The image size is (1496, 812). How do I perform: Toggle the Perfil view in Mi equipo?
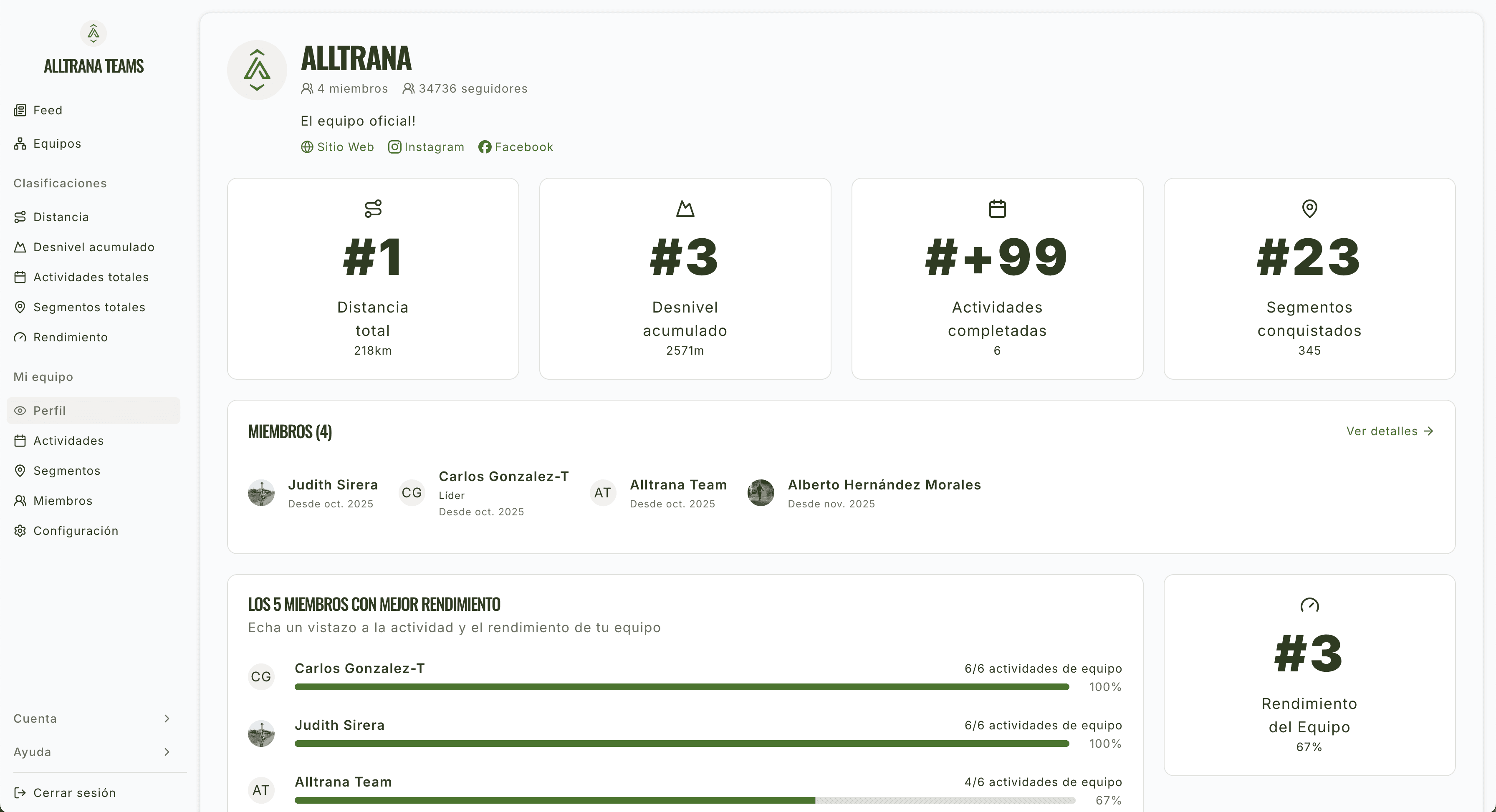pyautogui.click(x=50, y=410)
